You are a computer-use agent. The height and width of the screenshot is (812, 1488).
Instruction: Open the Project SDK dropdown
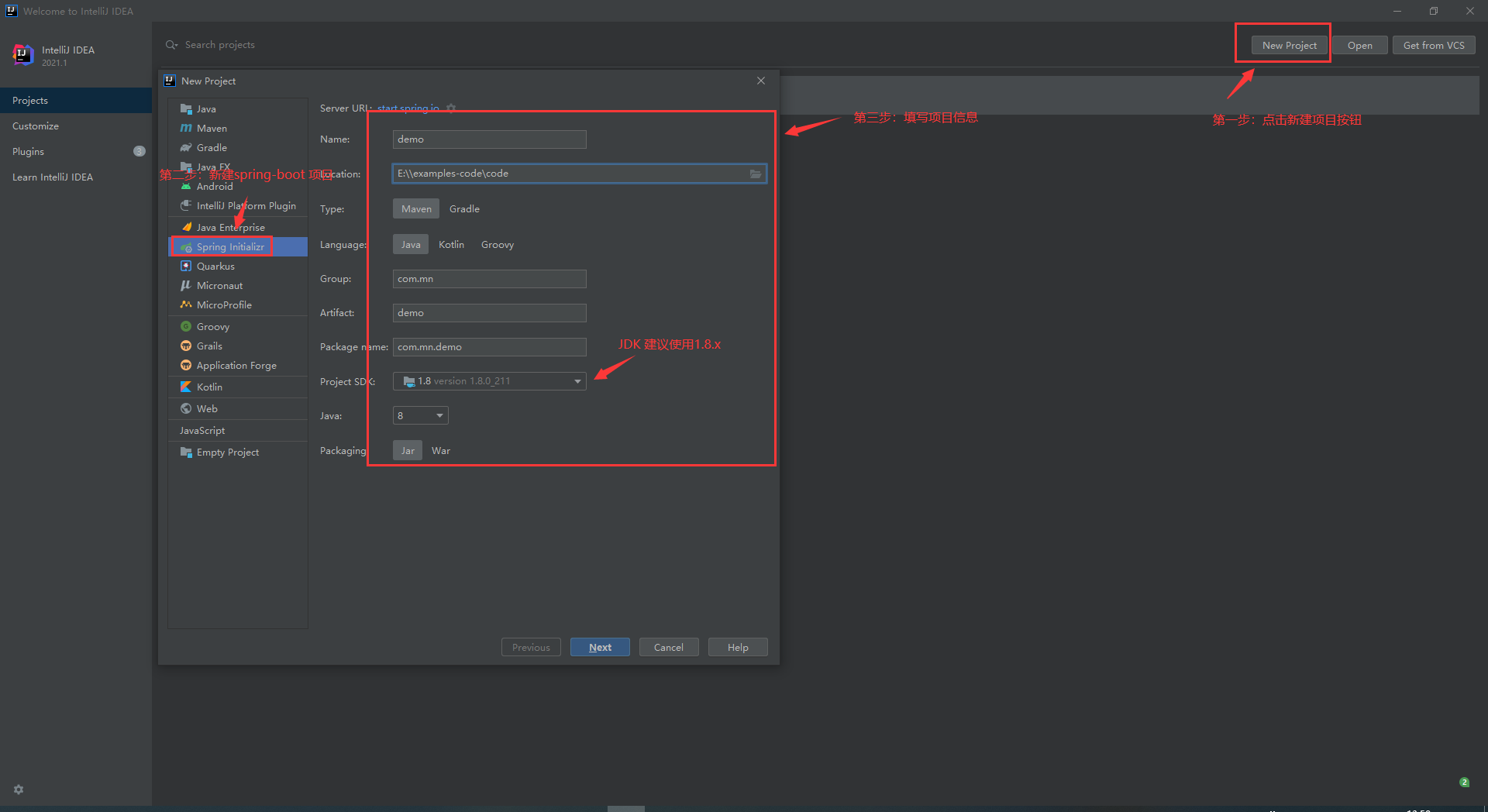pyautogui.click(x=490, y=381)
